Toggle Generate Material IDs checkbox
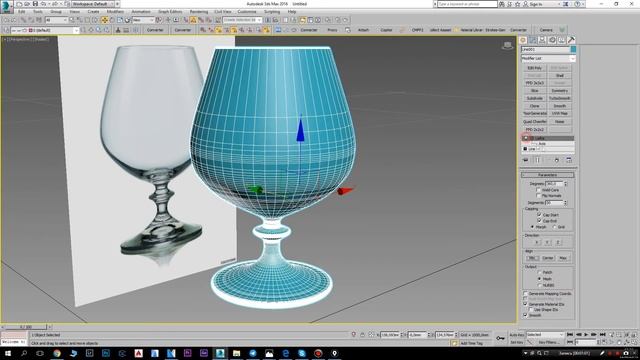 coord(525,304)
